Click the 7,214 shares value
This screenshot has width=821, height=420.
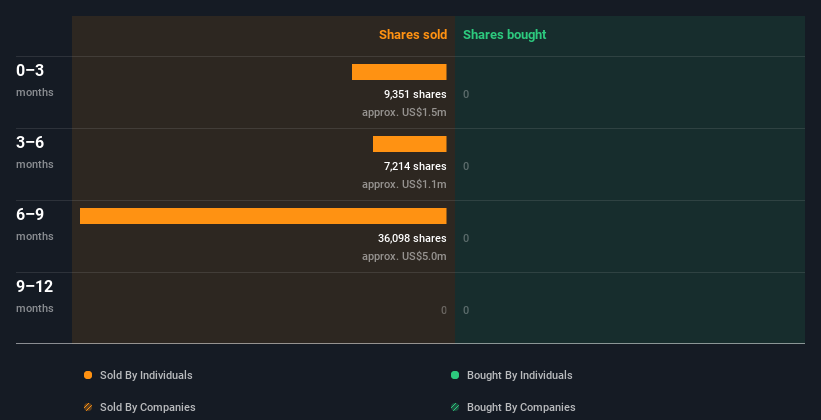415,166
